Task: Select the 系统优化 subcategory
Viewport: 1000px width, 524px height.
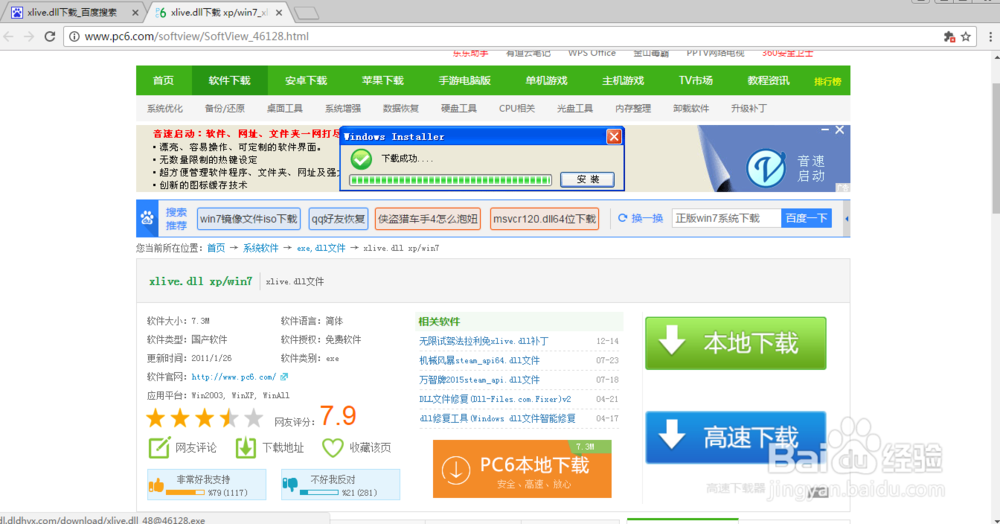Action: [165, 108]
